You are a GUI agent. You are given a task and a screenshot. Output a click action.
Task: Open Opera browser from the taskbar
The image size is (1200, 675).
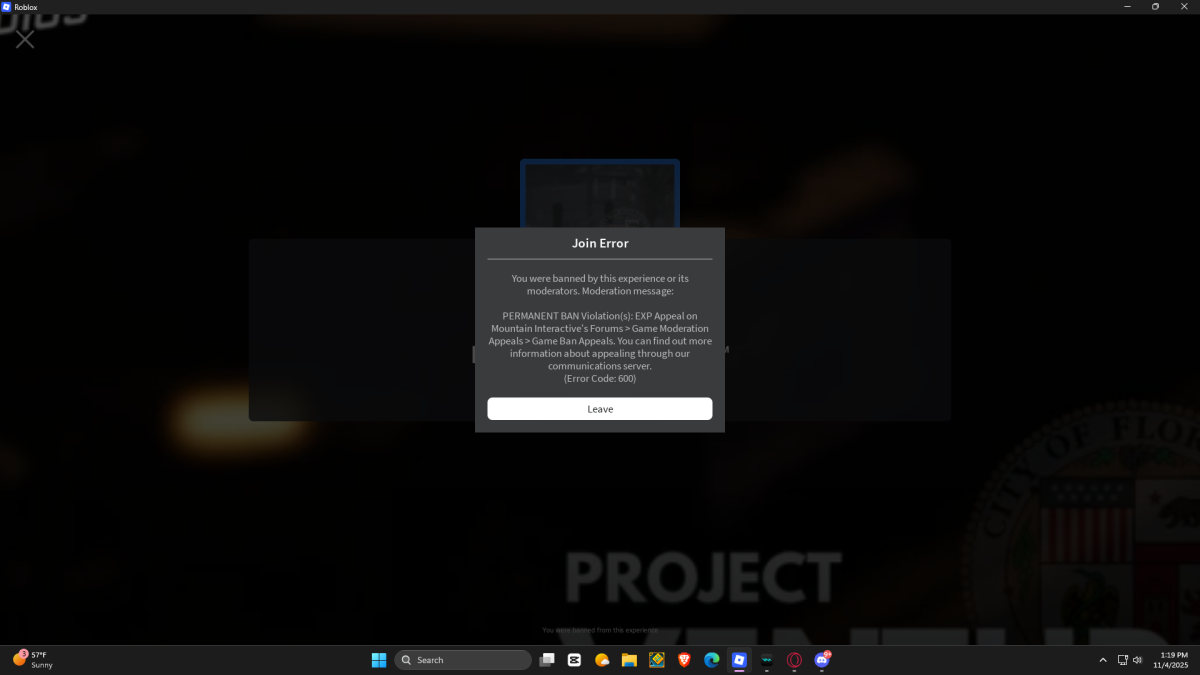coord(794,660)
